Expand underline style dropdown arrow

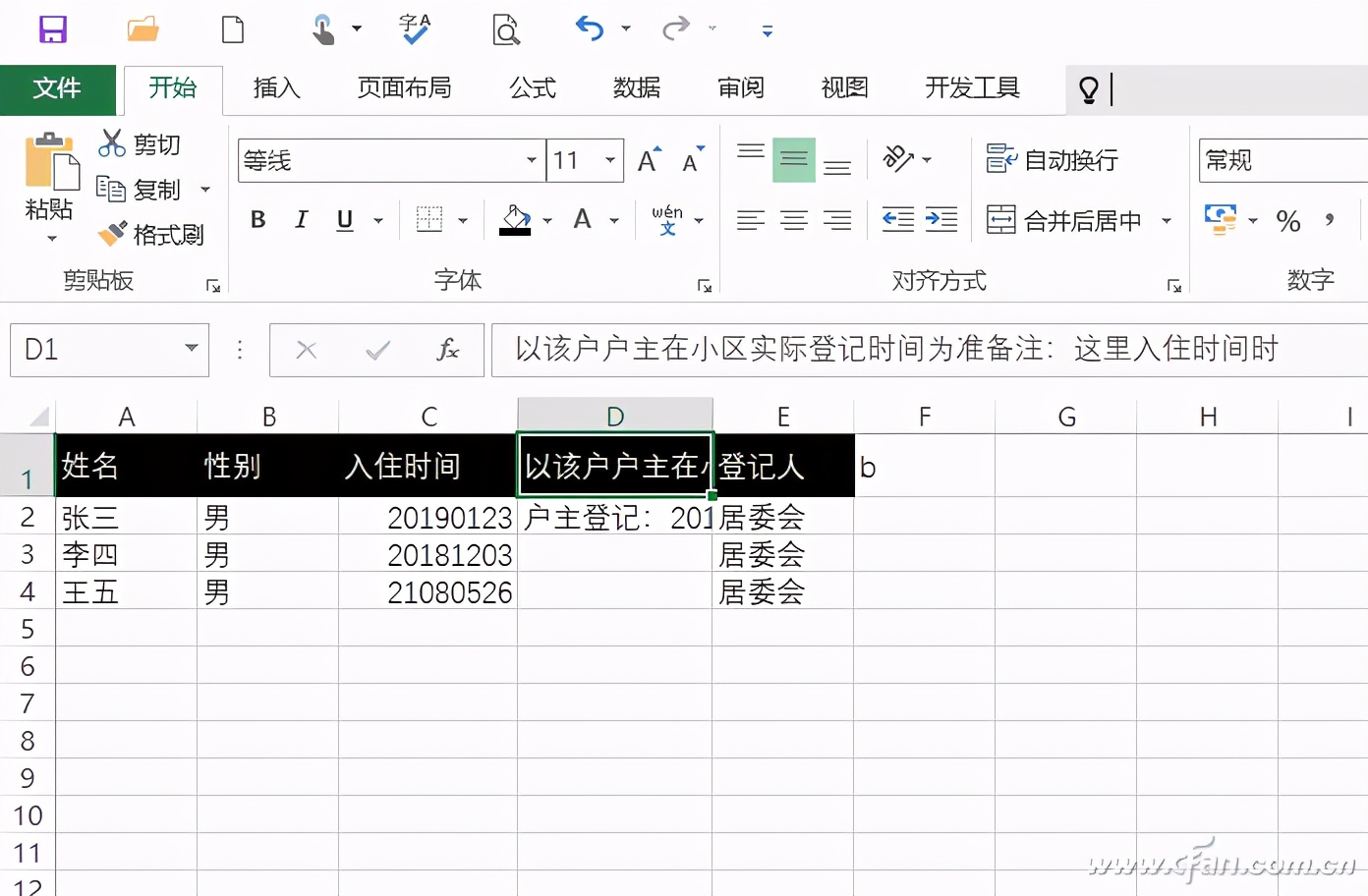(378, 221)
